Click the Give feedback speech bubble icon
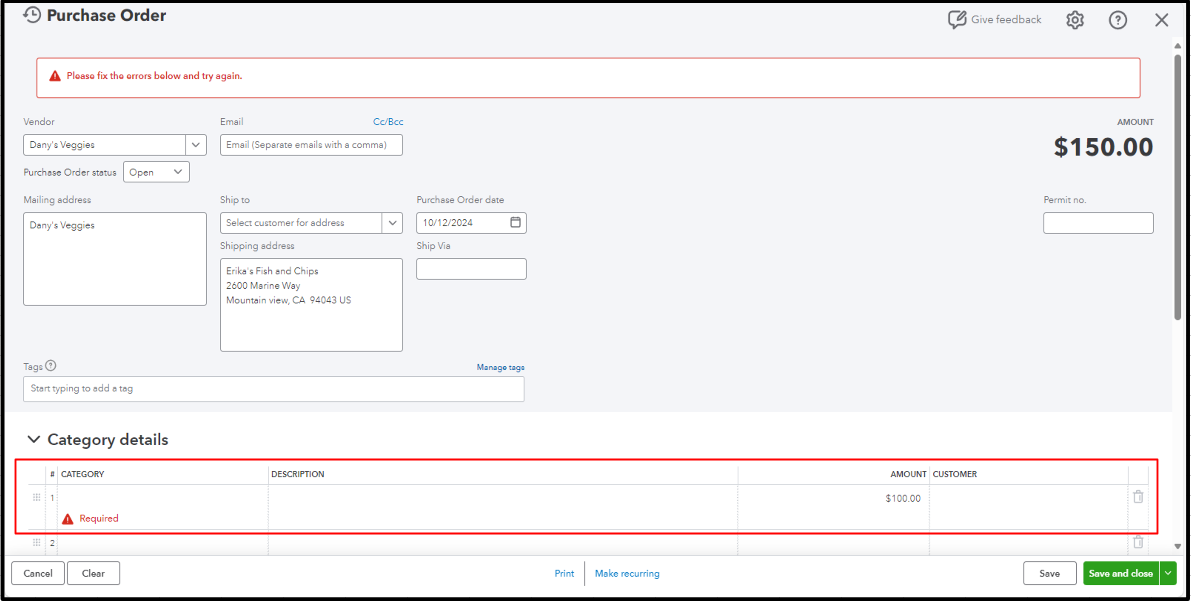Viewport: 1191px width, 601px height. [957, 20]
